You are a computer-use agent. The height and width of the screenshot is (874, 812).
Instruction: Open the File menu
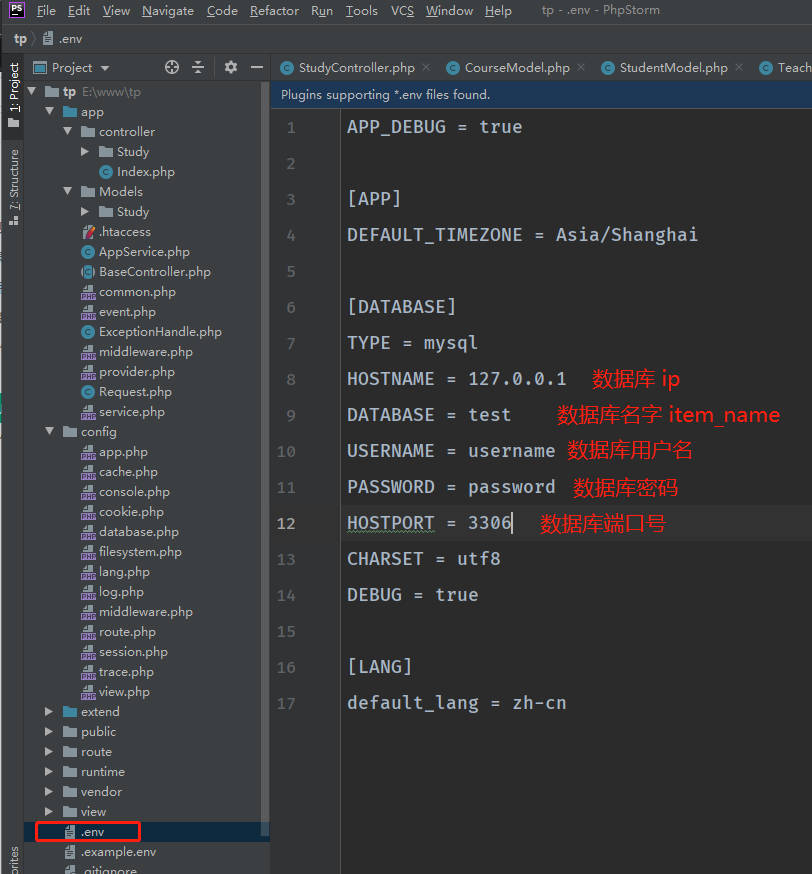tap(46, 11)
